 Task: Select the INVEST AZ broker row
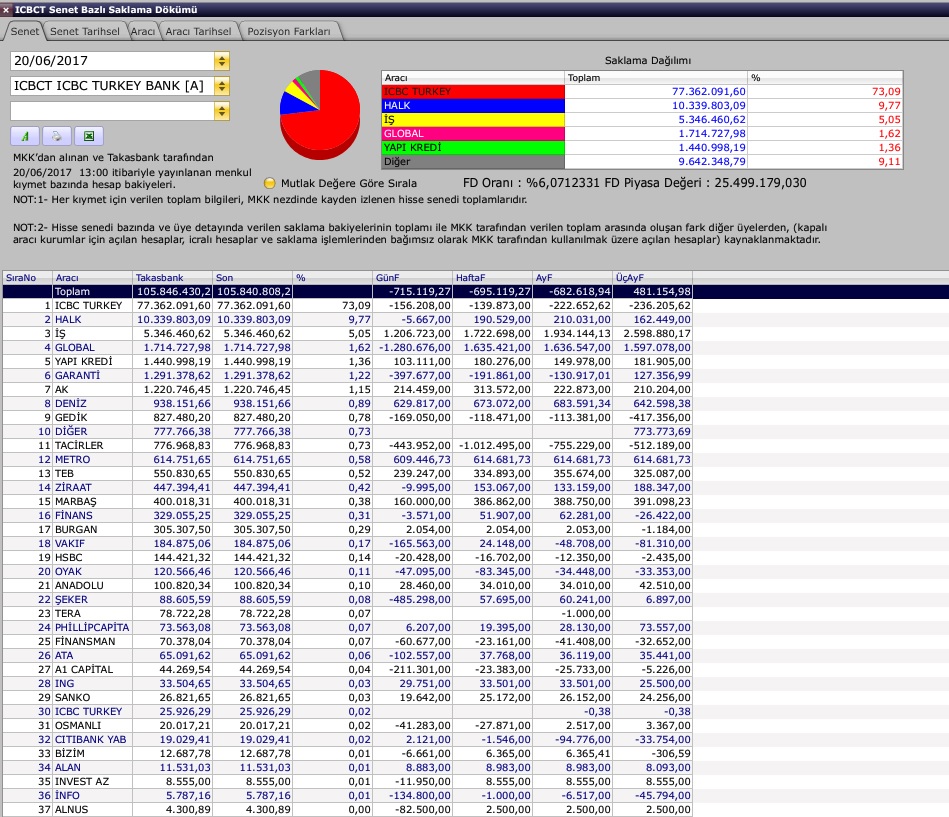[347, 781]
